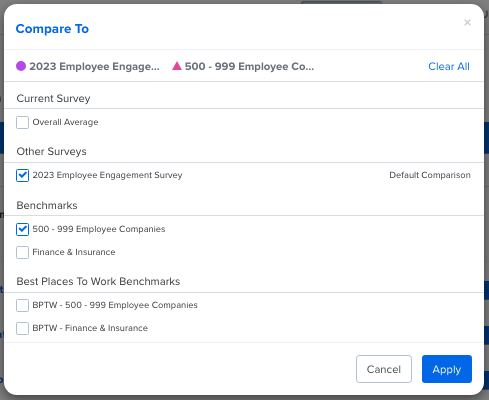Select the '500 - 999 Employee Co...' chip text
489x400 pixels.
tap(249, 66)
